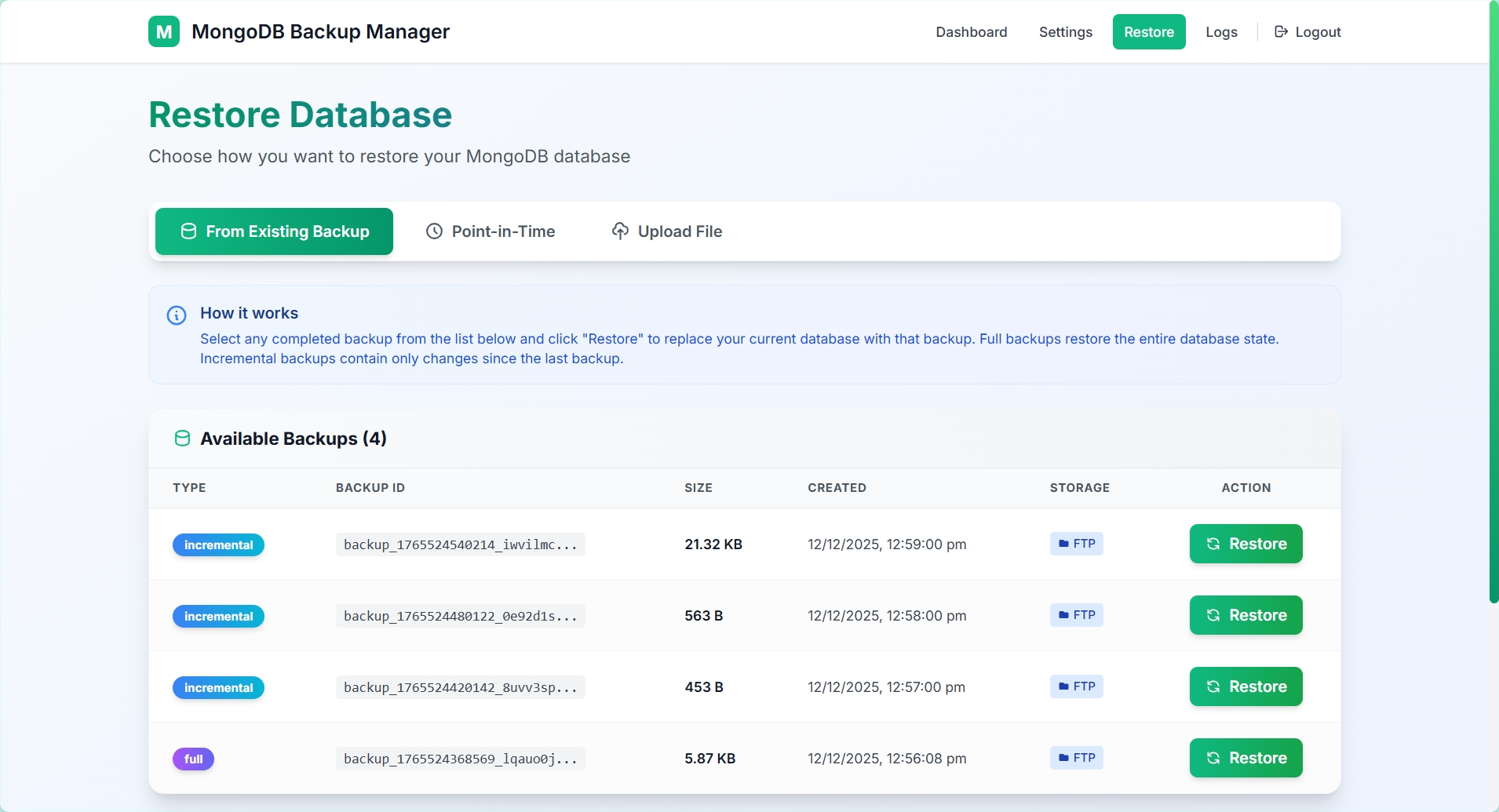Restore the 563 B incremental backup
This screenshot has width=1499, height=812.
[1246, 615]
